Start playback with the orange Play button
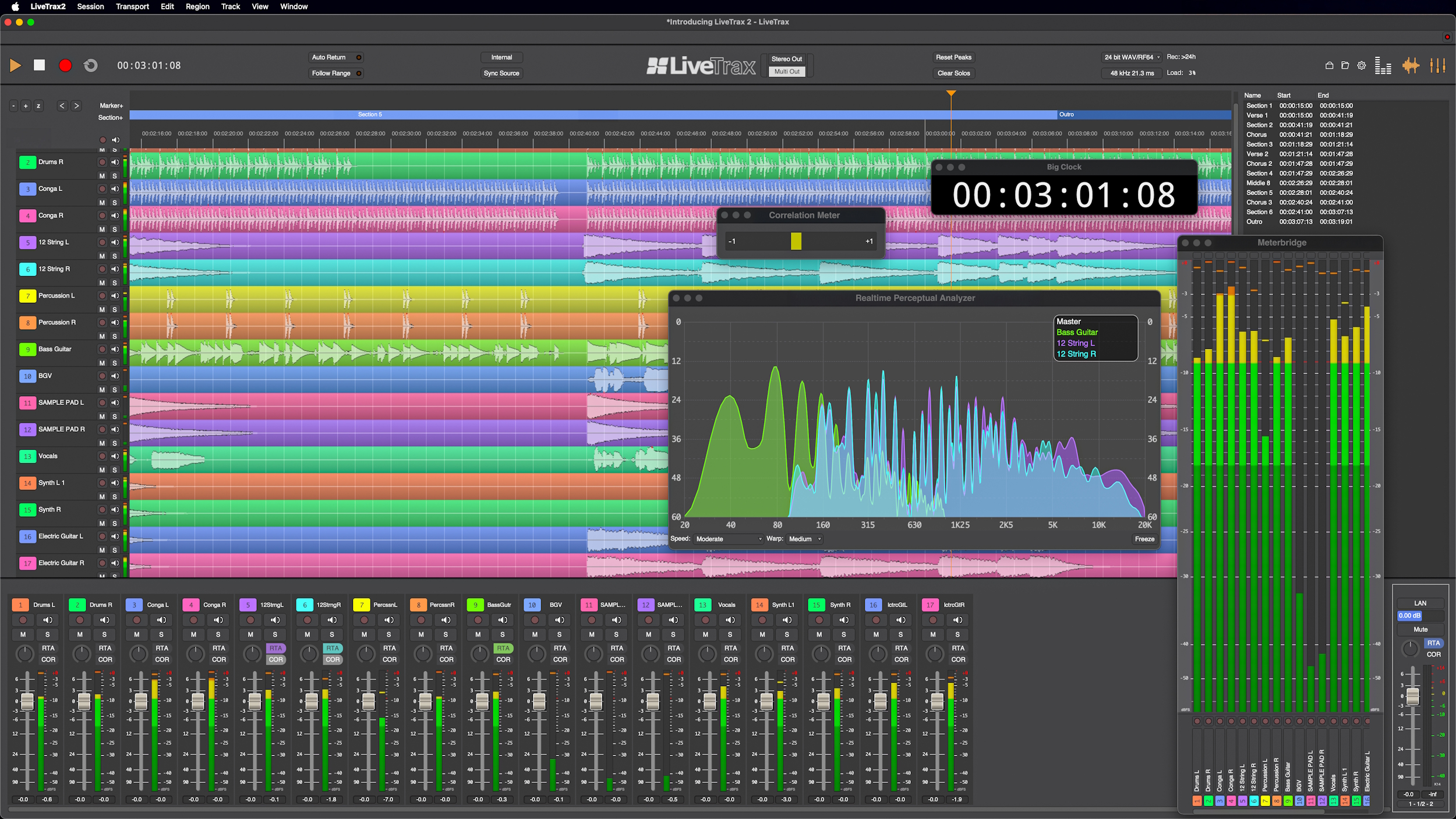Image resolution: width=1456 pixels, height=819 pixels. (16, 65)
